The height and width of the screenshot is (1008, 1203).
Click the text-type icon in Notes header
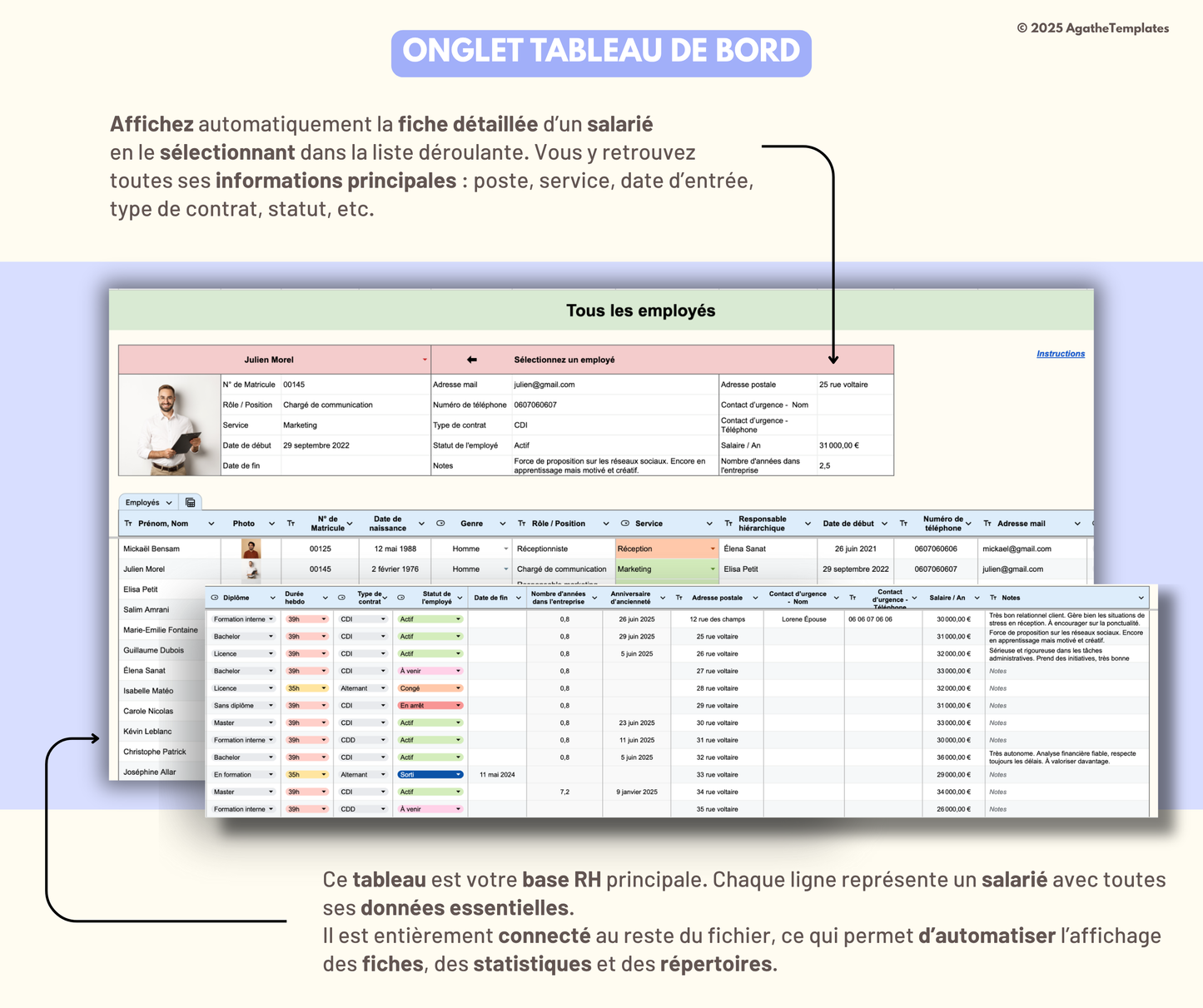[x=993, y=598]
